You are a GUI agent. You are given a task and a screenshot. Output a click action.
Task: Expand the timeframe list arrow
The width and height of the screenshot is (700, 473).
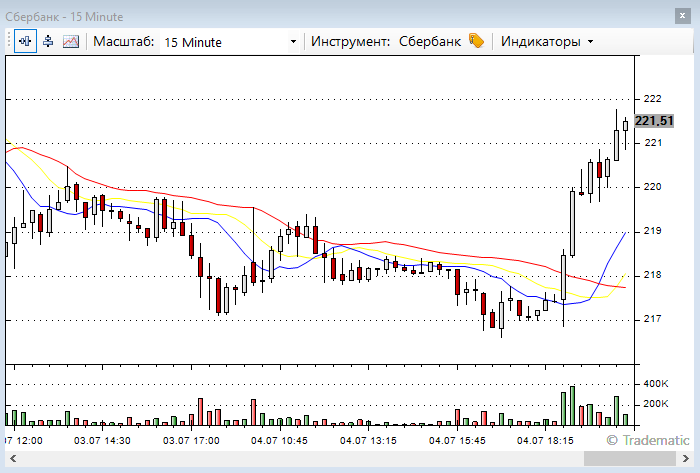pos(293,42)
